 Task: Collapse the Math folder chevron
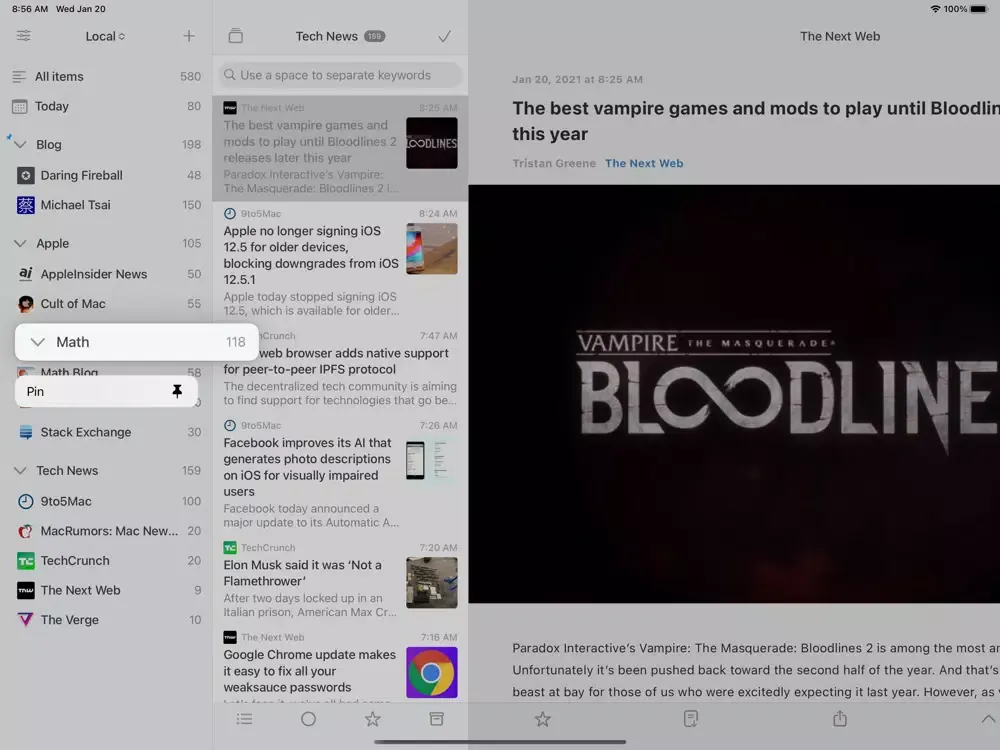coord(38,342)
